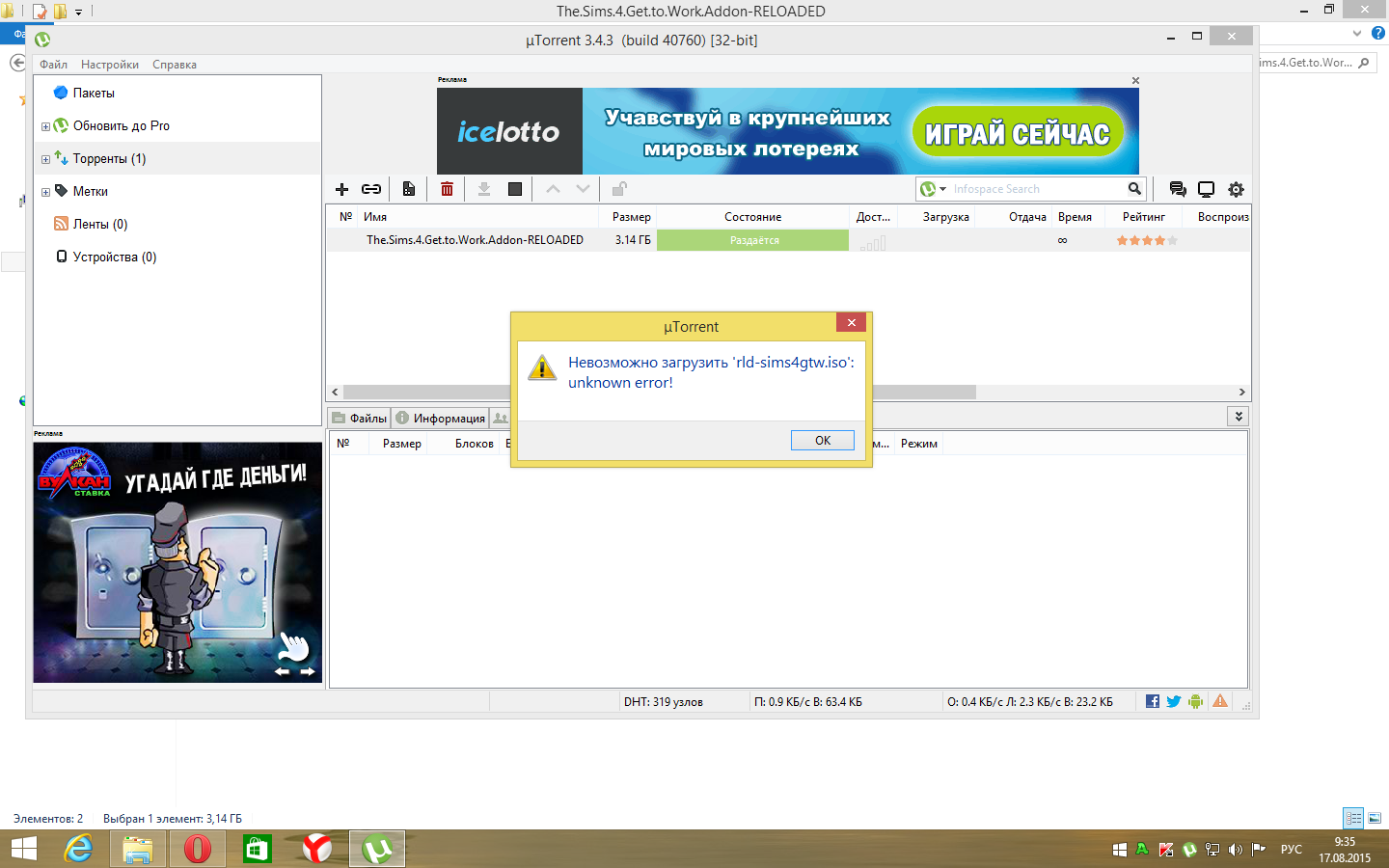Click the search magnifier icon
Screen dimensions: 1389x868
coord(1134,189)
